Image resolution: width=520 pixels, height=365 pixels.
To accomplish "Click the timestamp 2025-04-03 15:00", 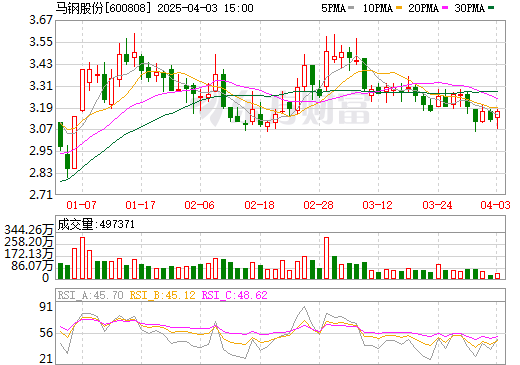I will tap(205, 8).
